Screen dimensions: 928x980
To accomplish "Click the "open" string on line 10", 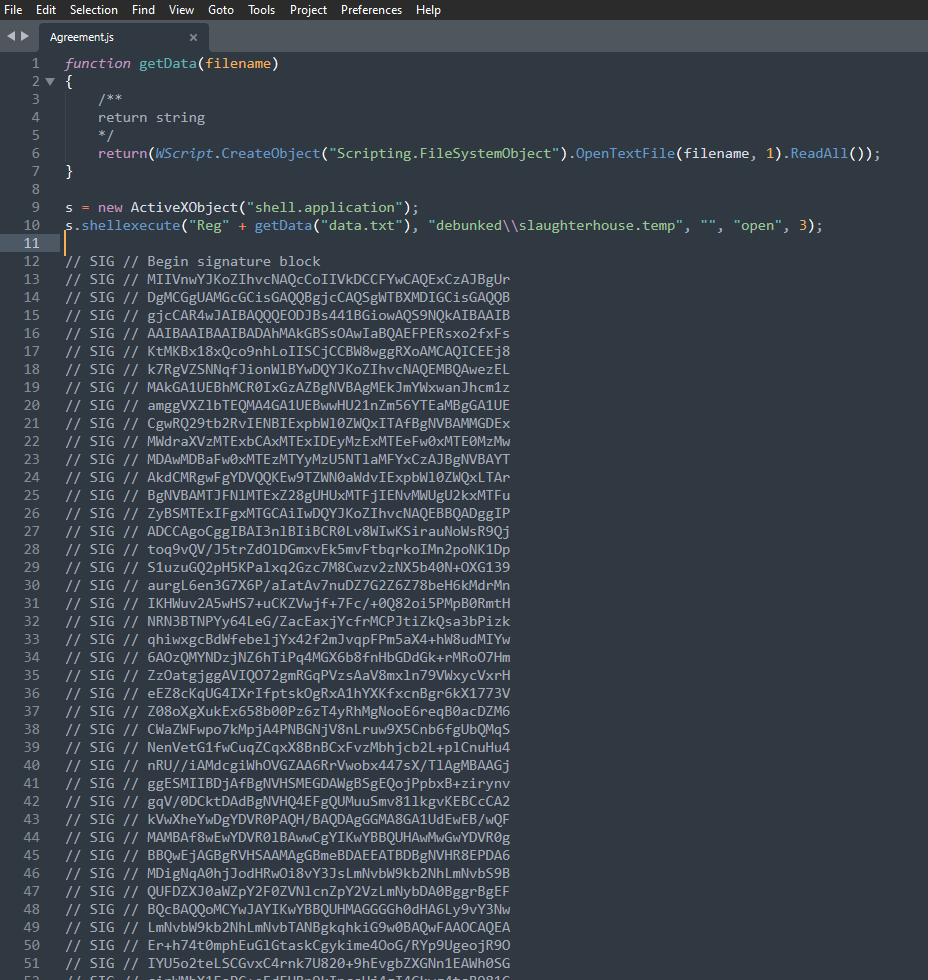I will click(757, 225).
